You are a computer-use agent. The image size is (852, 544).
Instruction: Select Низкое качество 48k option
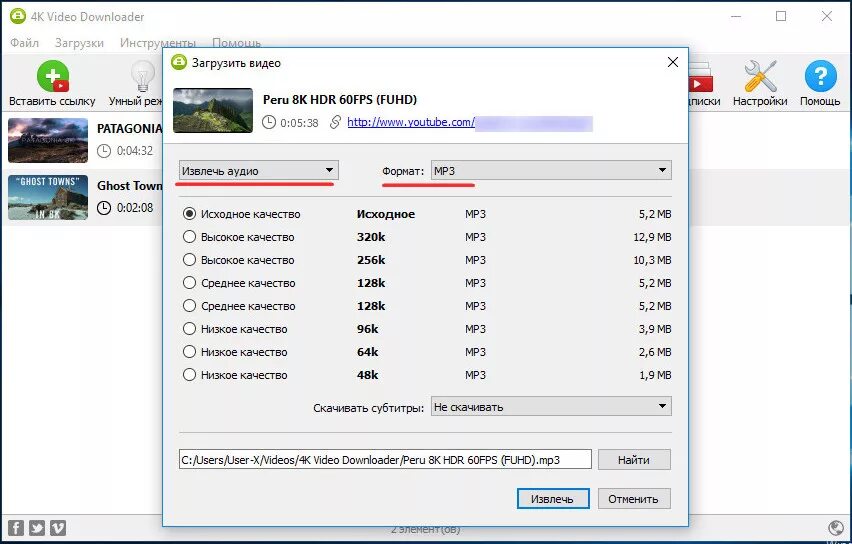coord(189,375)
